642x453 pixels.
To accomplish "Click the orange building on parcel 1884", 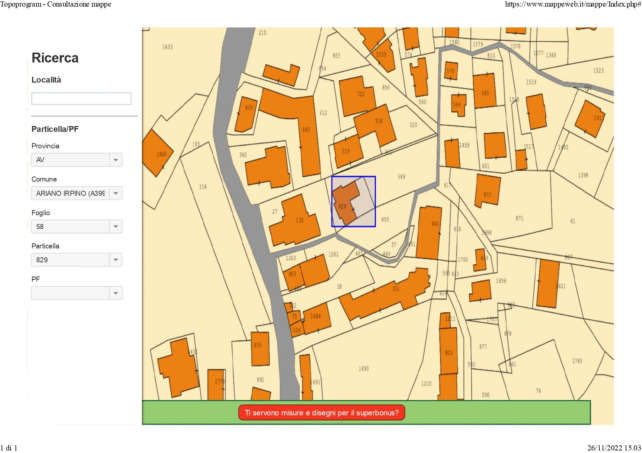I will point(314,318).
